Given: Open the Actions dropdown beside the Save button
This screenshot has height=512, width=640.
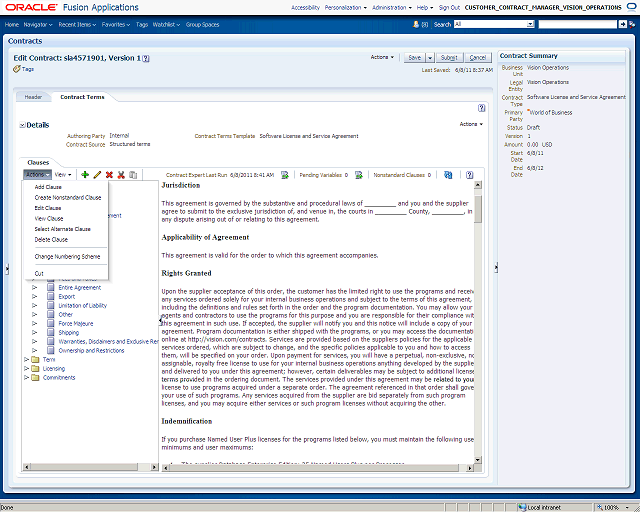Looking at the screenshot, I should pos(382,57).
